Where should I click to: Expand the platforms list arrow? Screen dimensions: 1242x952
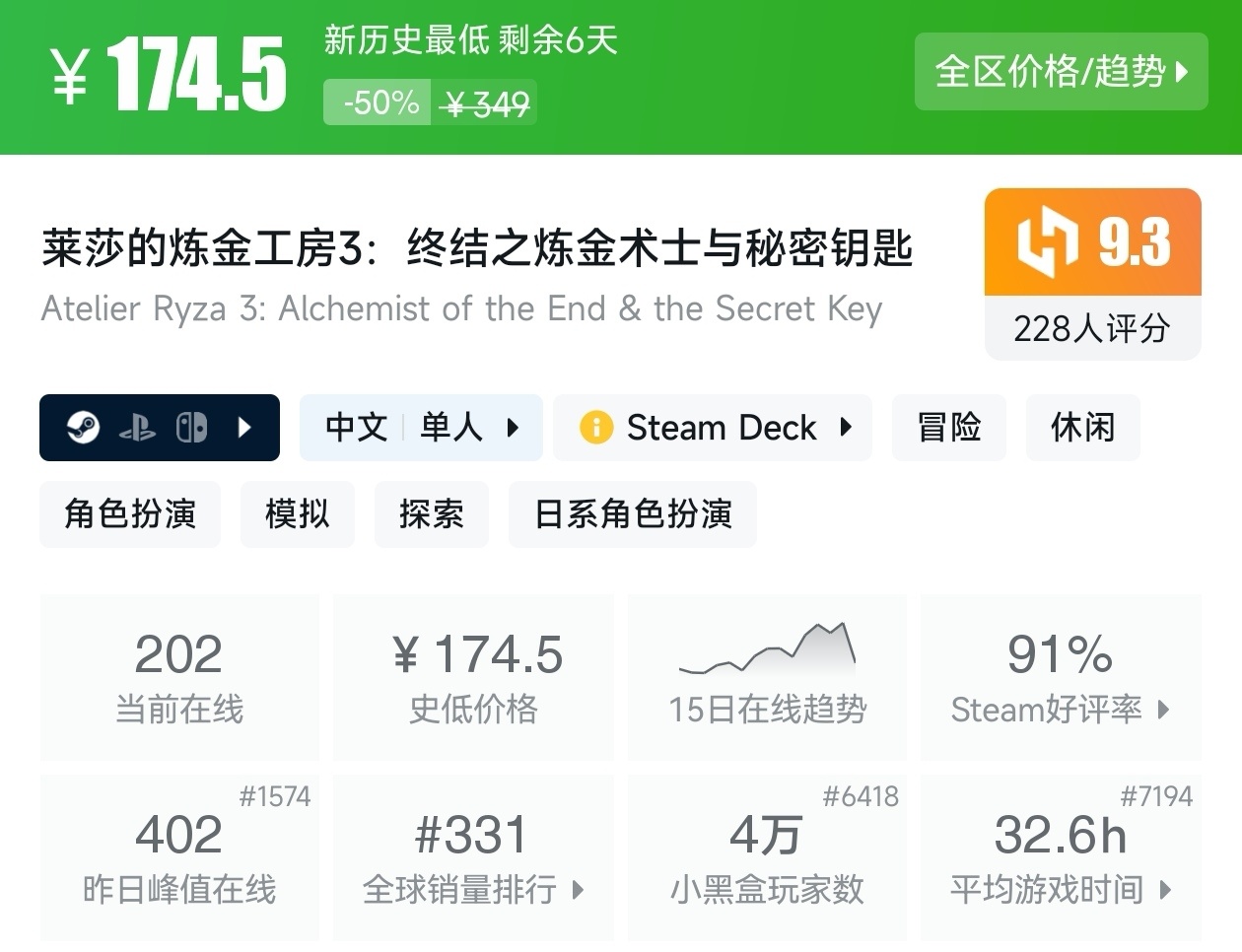[x=245, y=428]
